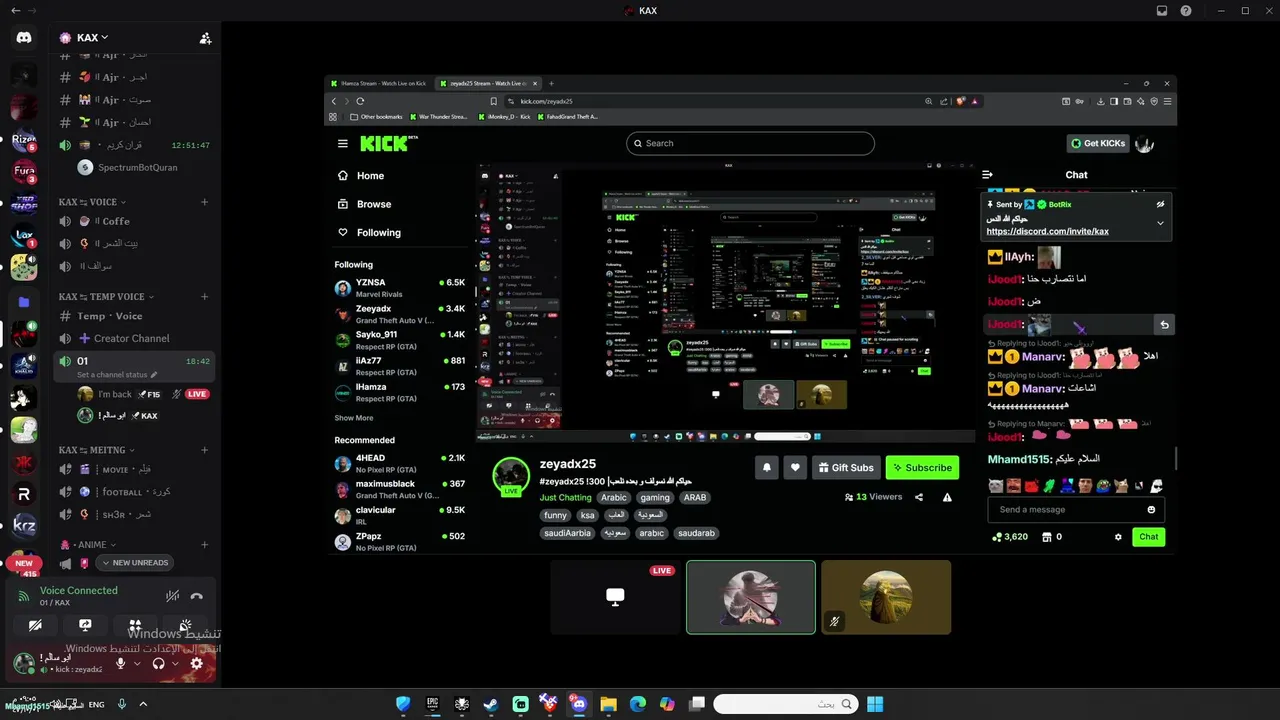Open the discord.com/invite/kax link

point(1047,231)
